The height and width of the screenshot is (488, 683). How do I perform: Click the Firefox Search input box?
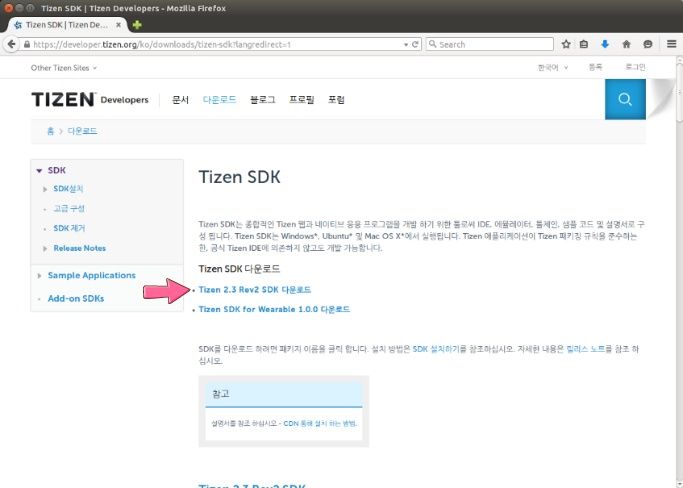[x=490, y=44]
